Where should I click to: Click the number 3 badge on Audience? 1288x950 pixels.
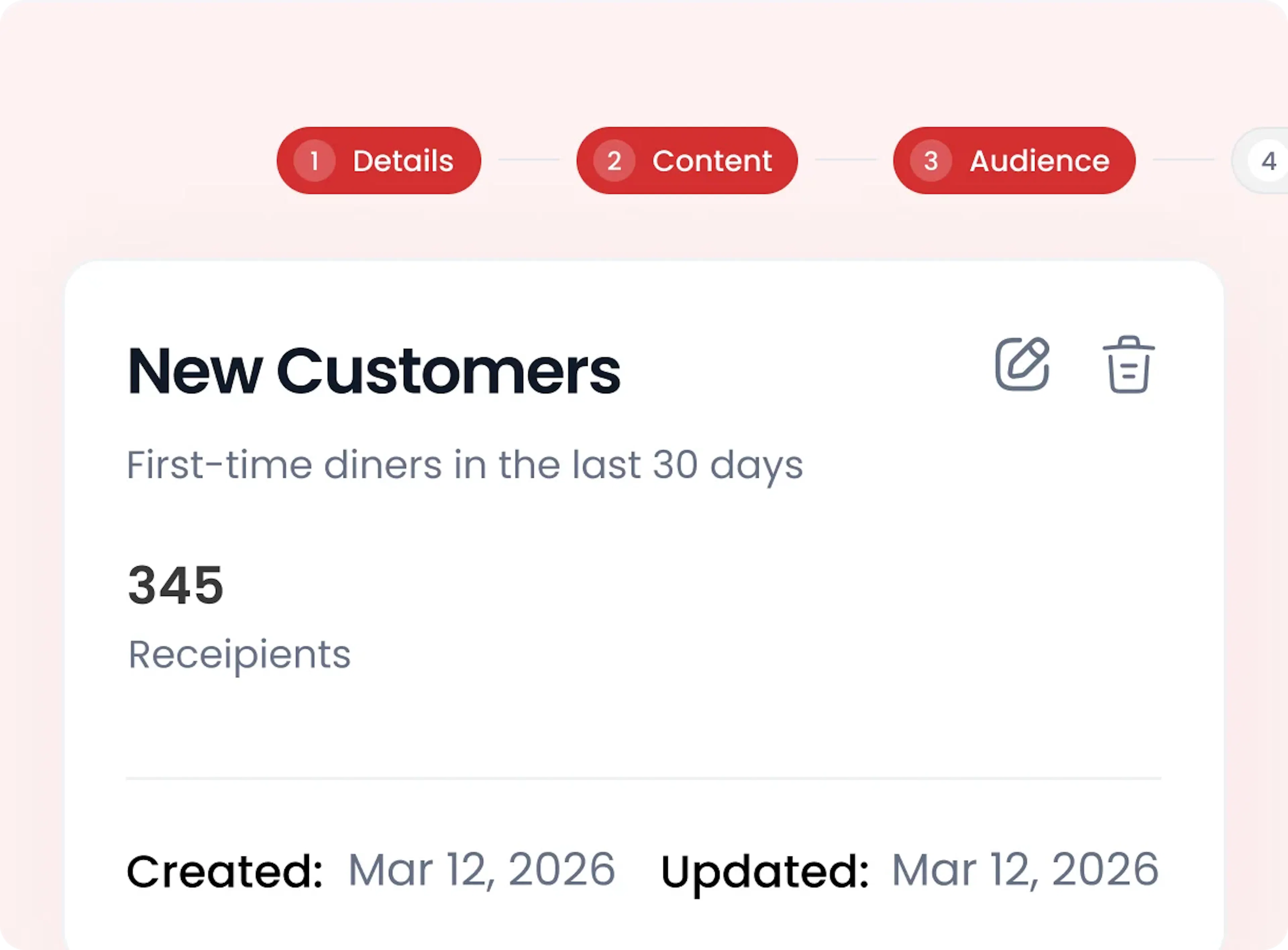[931, 160]
